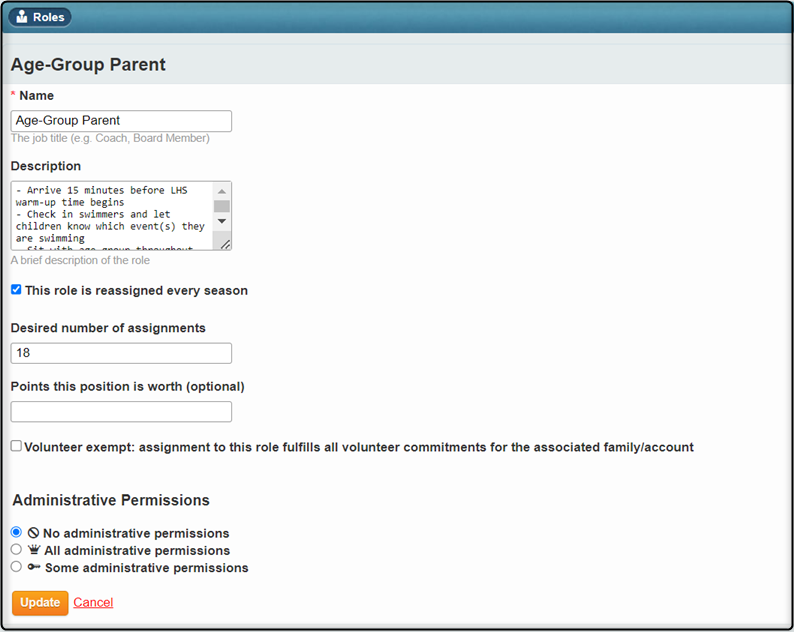Click the Description scrollbar thumb
Image resolution: width=794 pixels, height=632 pixels.
point(222,206)
